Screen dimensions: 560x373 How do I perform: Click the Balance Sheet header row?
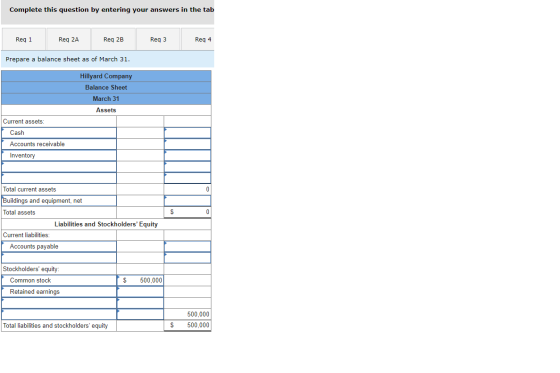coord(106,88)
